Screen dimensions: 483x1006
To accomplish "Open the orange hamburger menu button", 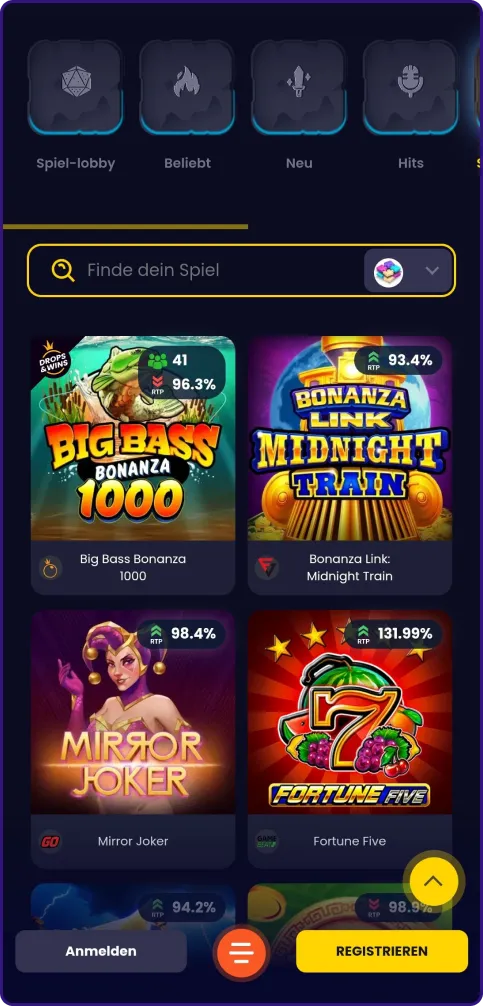I will tap(241, 952).
